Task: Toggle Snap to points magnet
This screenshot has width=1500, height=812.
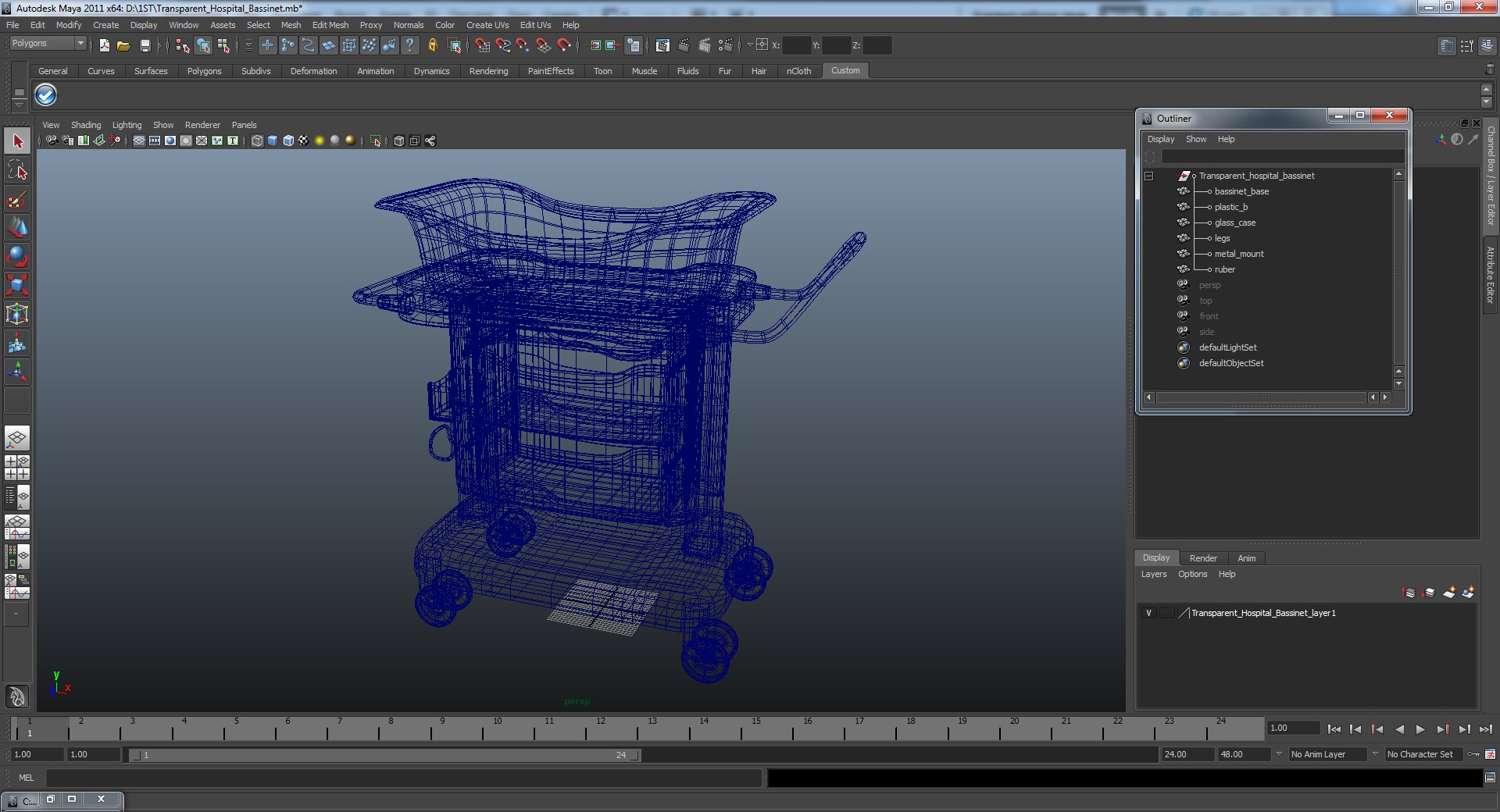Action: click(523, 46)
